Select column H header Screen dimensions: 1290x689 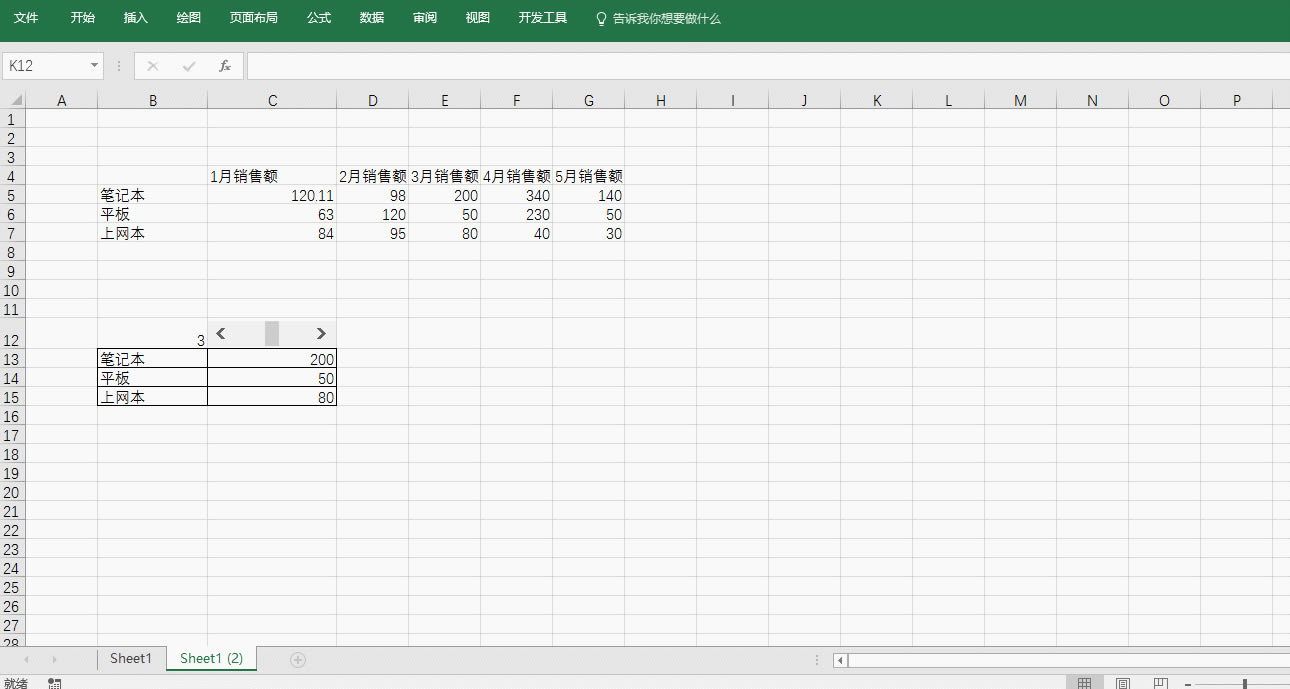pyautogui.click(x=660, y=100)
